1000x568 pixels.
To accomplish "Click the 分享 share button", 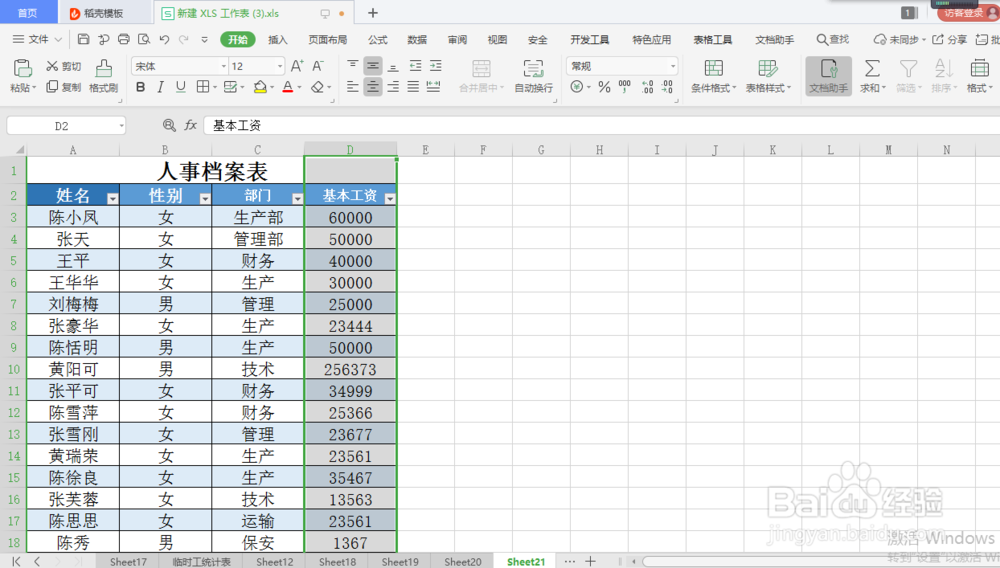I will 950,40.
